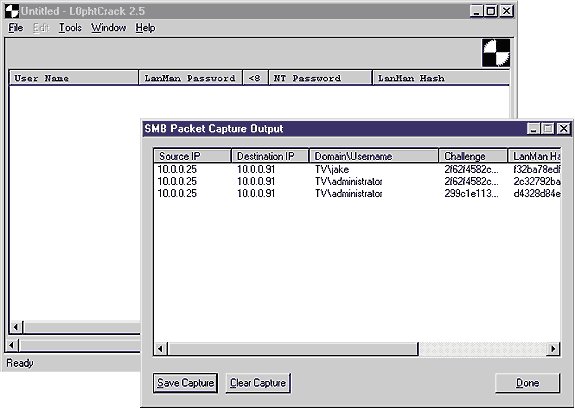
Task: Click the L0phtCrack title bar app icon
Action: point(12,11)
